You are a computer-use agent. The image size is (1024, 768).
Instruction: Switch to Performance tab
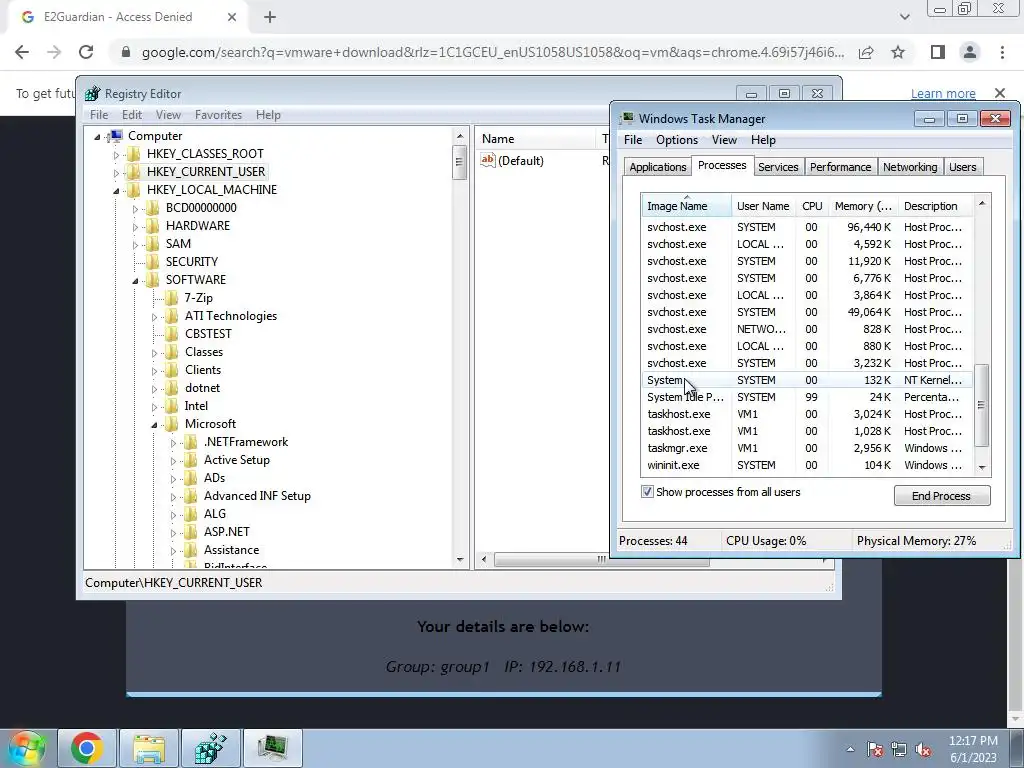[840, 167]
